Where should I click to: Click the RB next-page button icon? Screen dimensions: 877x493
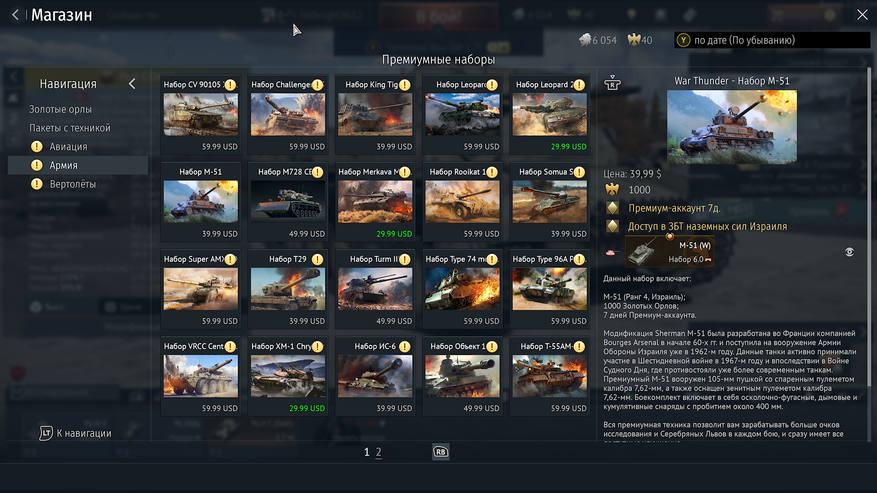click(441, 452)
